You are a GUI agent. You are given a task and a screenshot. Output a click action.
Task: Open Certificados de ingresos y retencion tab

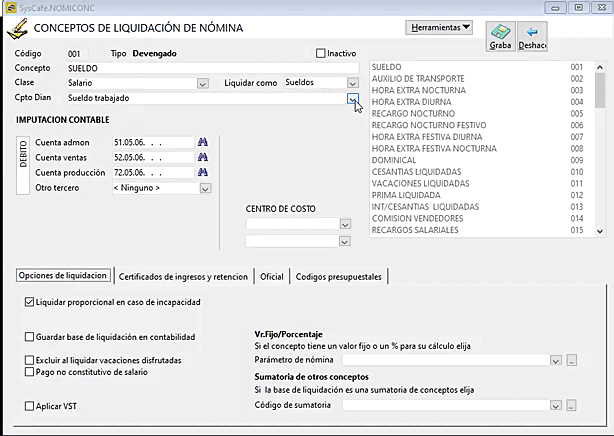coord(183,277)
